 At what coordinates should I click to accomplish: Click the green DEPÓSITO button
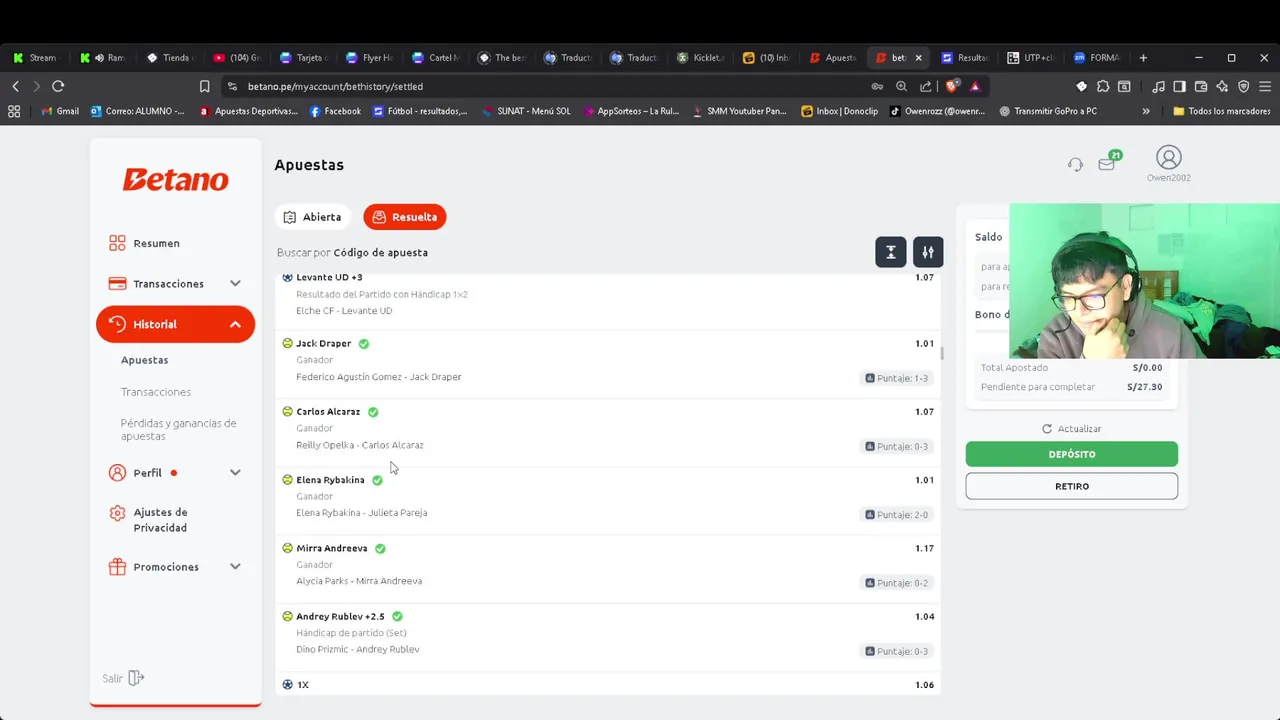tap(1072, 454)
